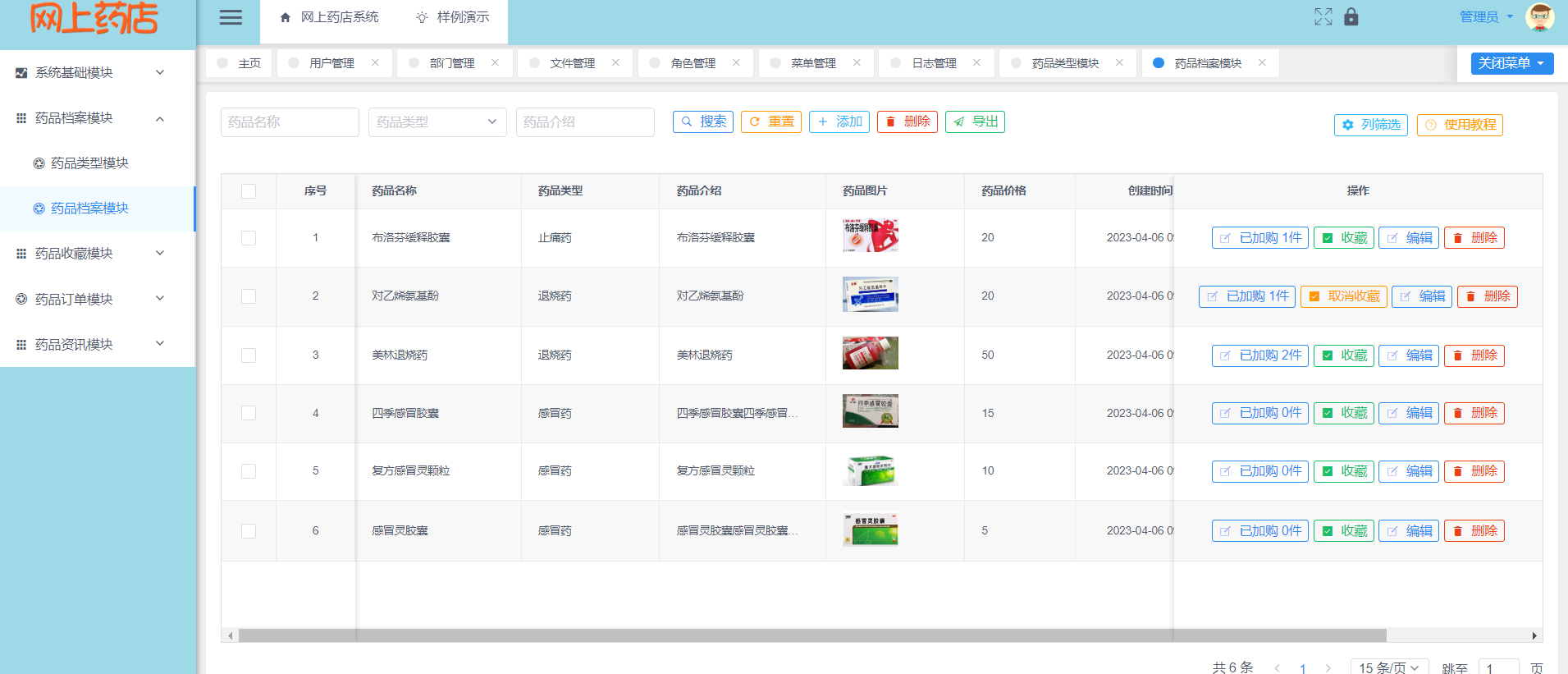Favorite 布洛芬缓释胶囊 with 收藏 button
The height and width of the screenshot is (674, 1568).
click(1344, 238)
